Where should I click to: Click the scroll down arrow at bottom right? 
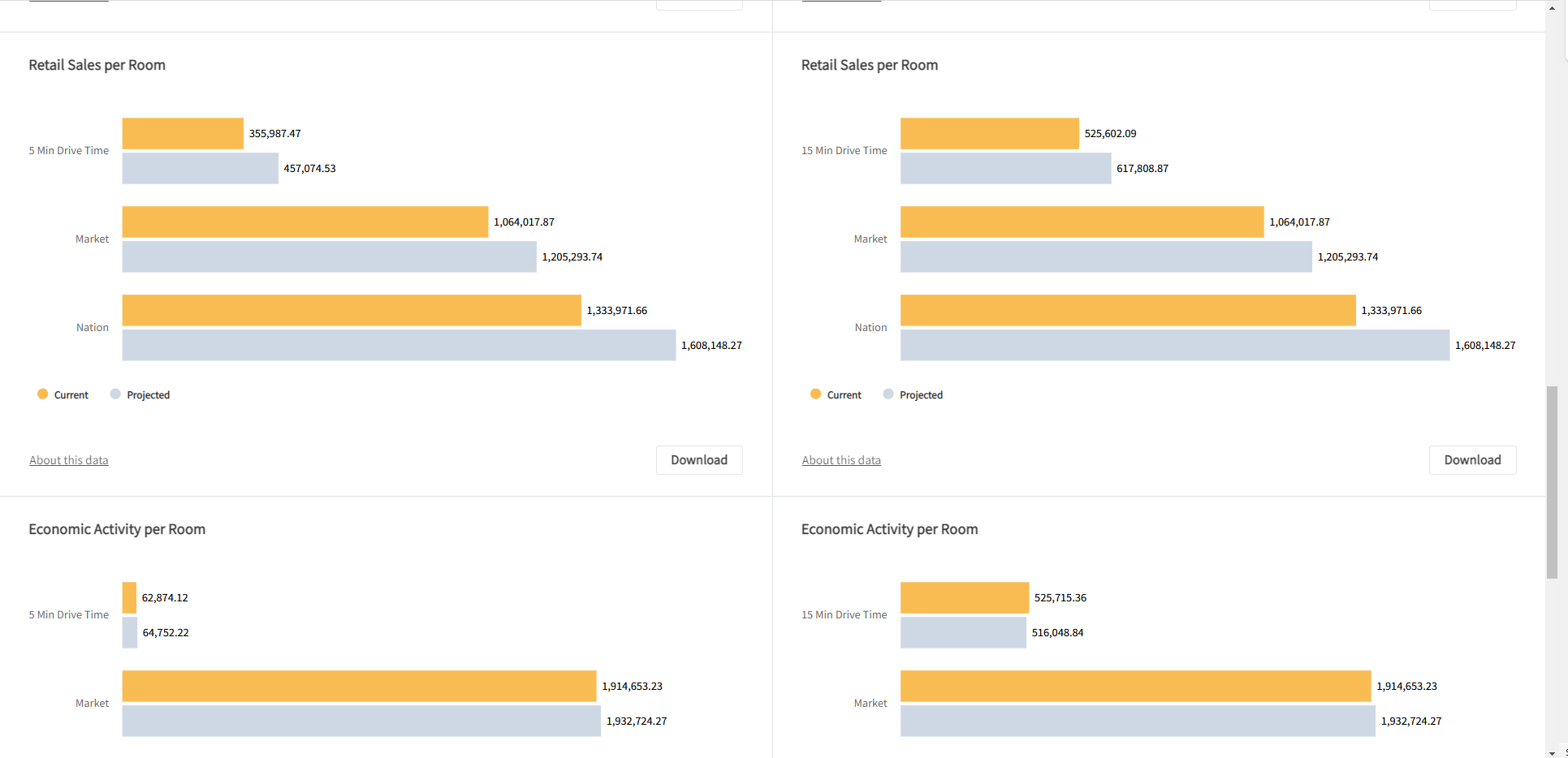1552,752
